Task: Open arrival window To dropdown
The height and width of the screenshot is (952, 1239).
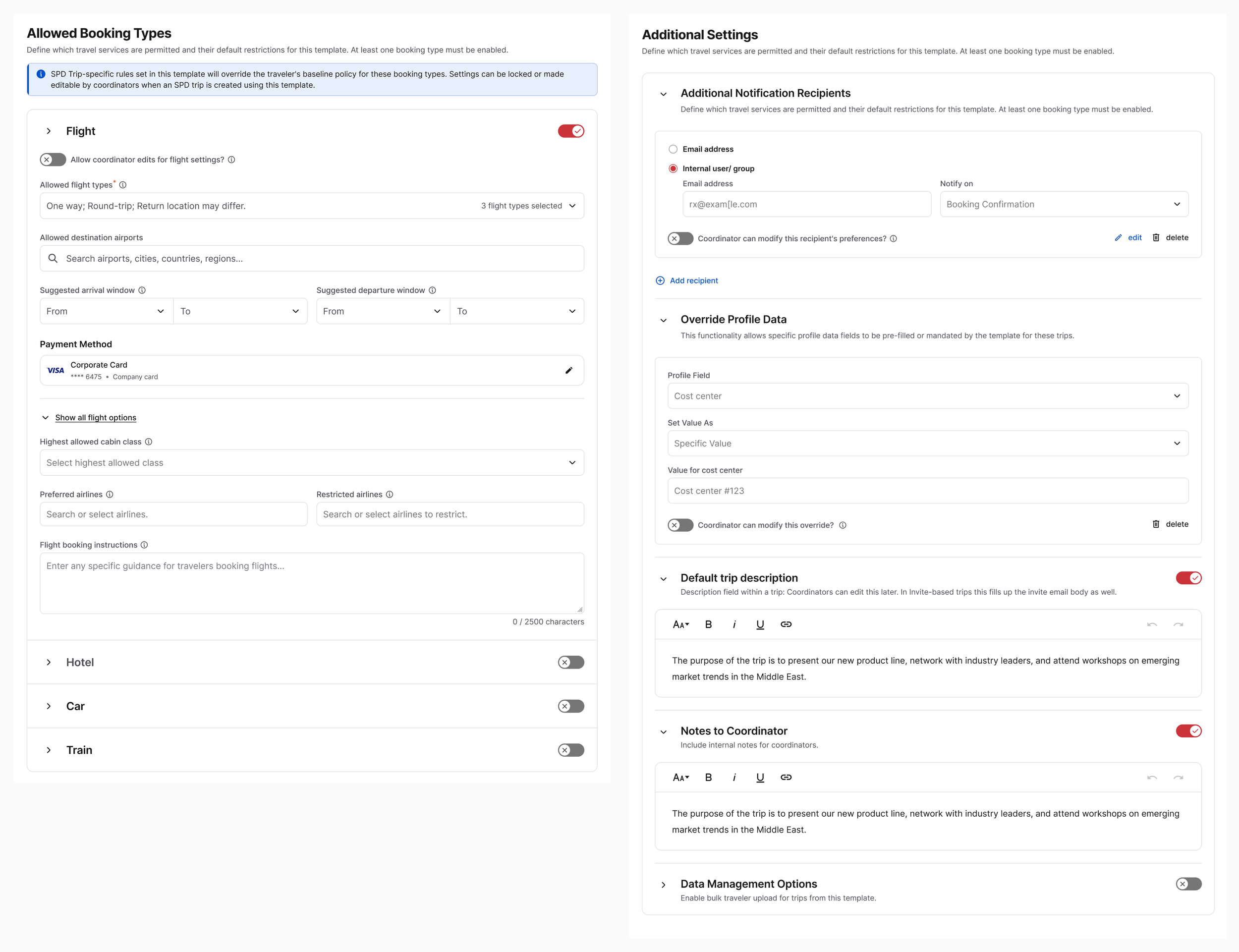Action: coord(240,311)
